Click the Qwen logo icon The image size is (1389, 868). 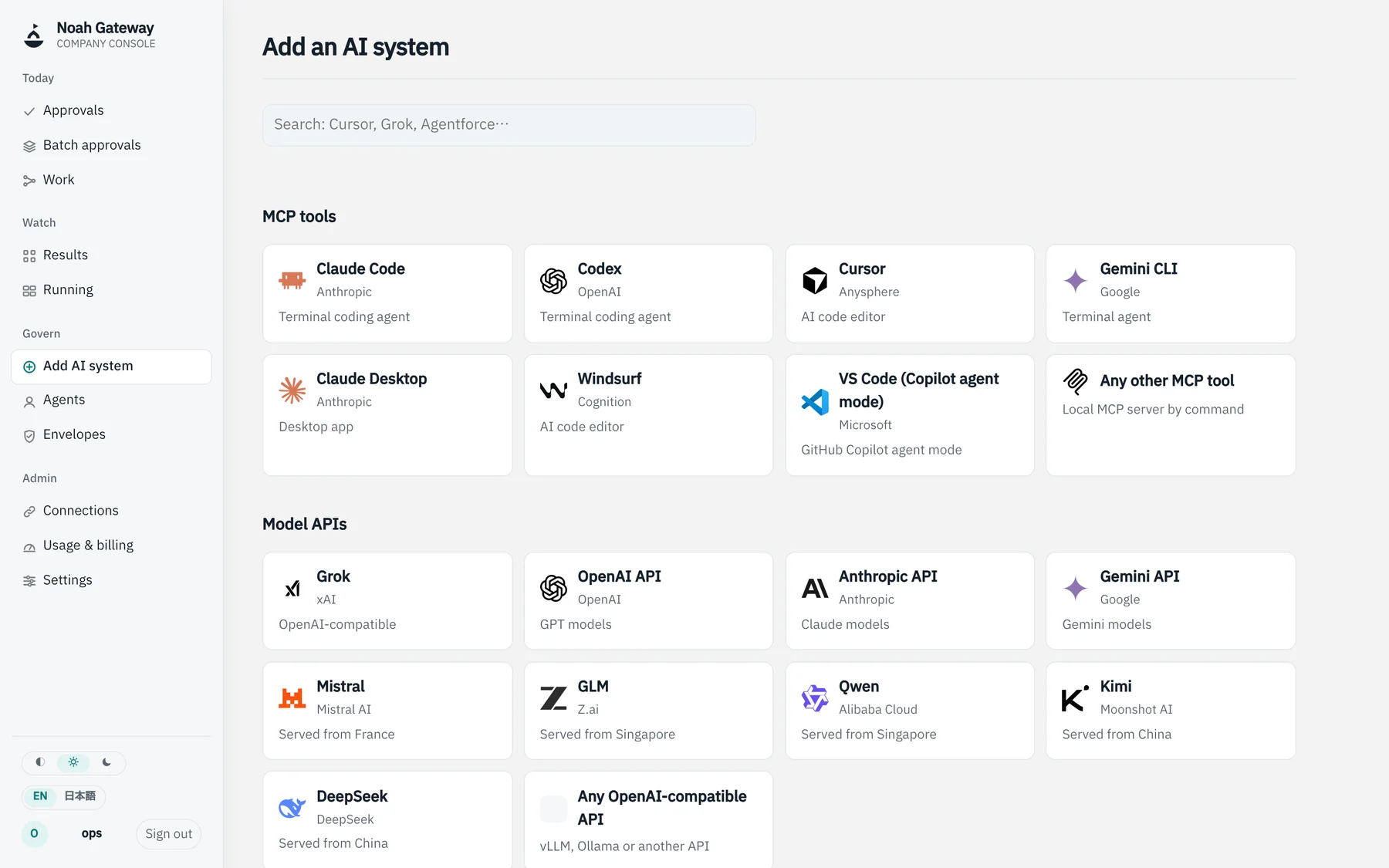[815, 698]
